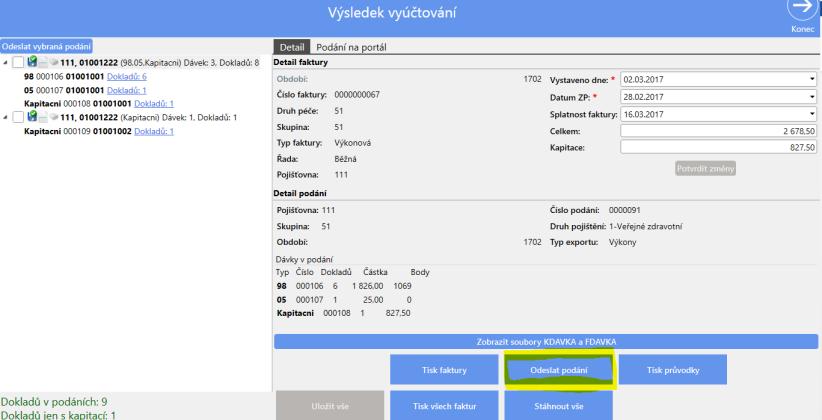Click the Odeslat podání button

559,370
